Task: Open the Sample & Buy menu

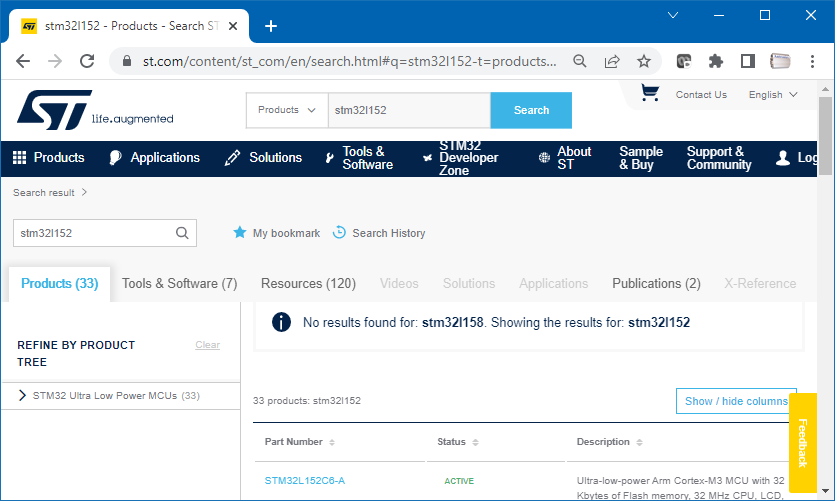Action: click(641, 158)
